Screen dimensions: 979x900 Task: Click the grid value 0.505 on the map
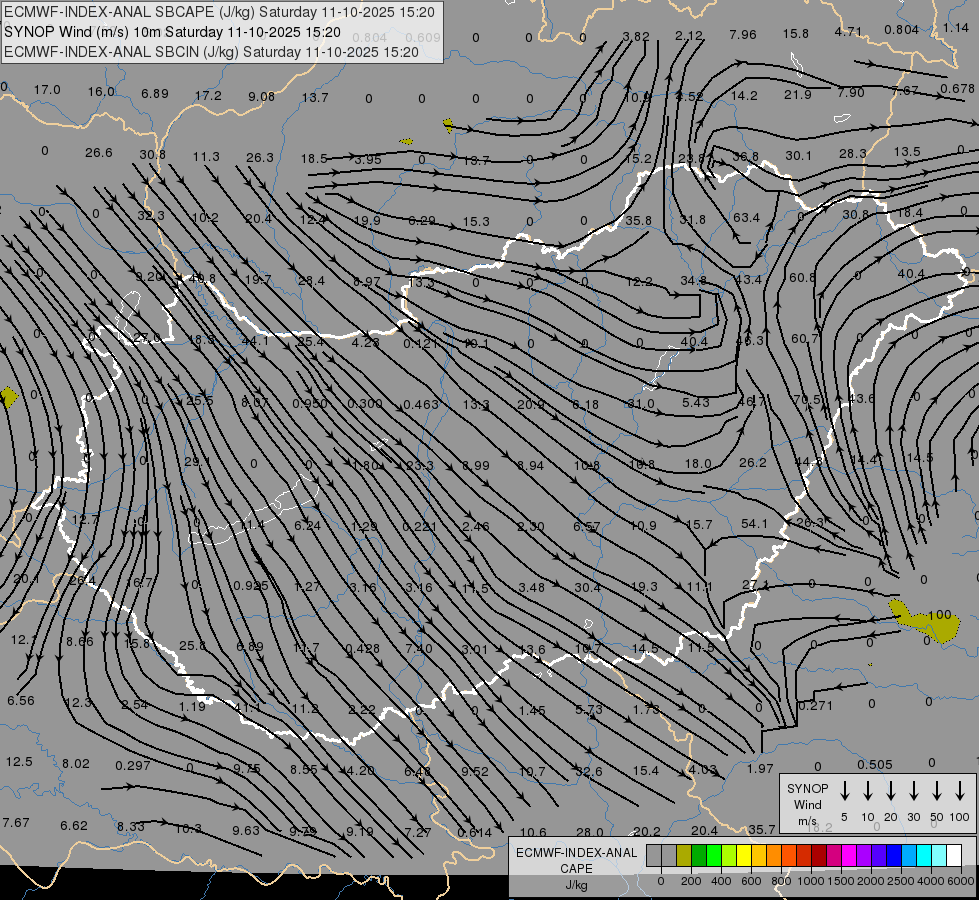pyautogui.click(x=875, y=764)
